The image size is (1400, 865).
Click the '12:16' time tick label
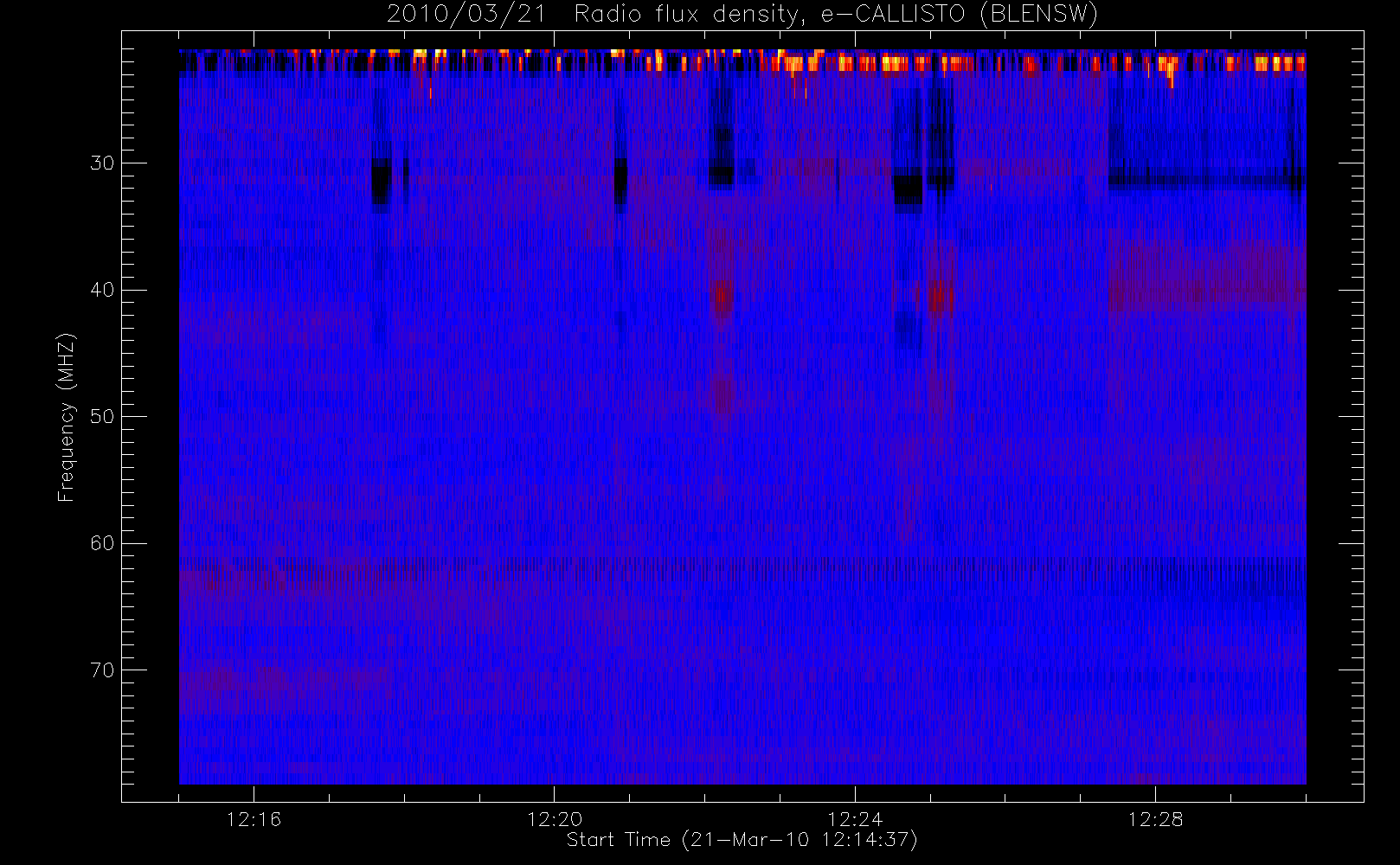pyautogui.click(x=254, y=819)
